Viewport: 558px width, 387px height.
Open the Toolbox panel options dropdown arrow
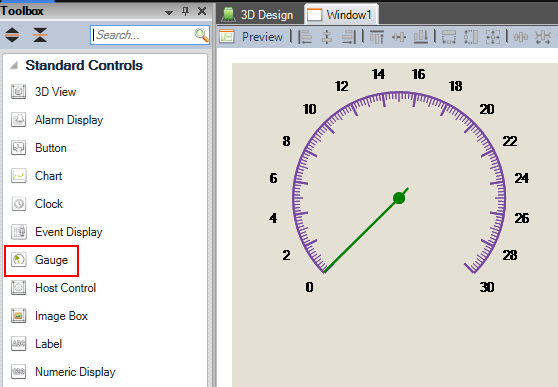click(169, 12)
